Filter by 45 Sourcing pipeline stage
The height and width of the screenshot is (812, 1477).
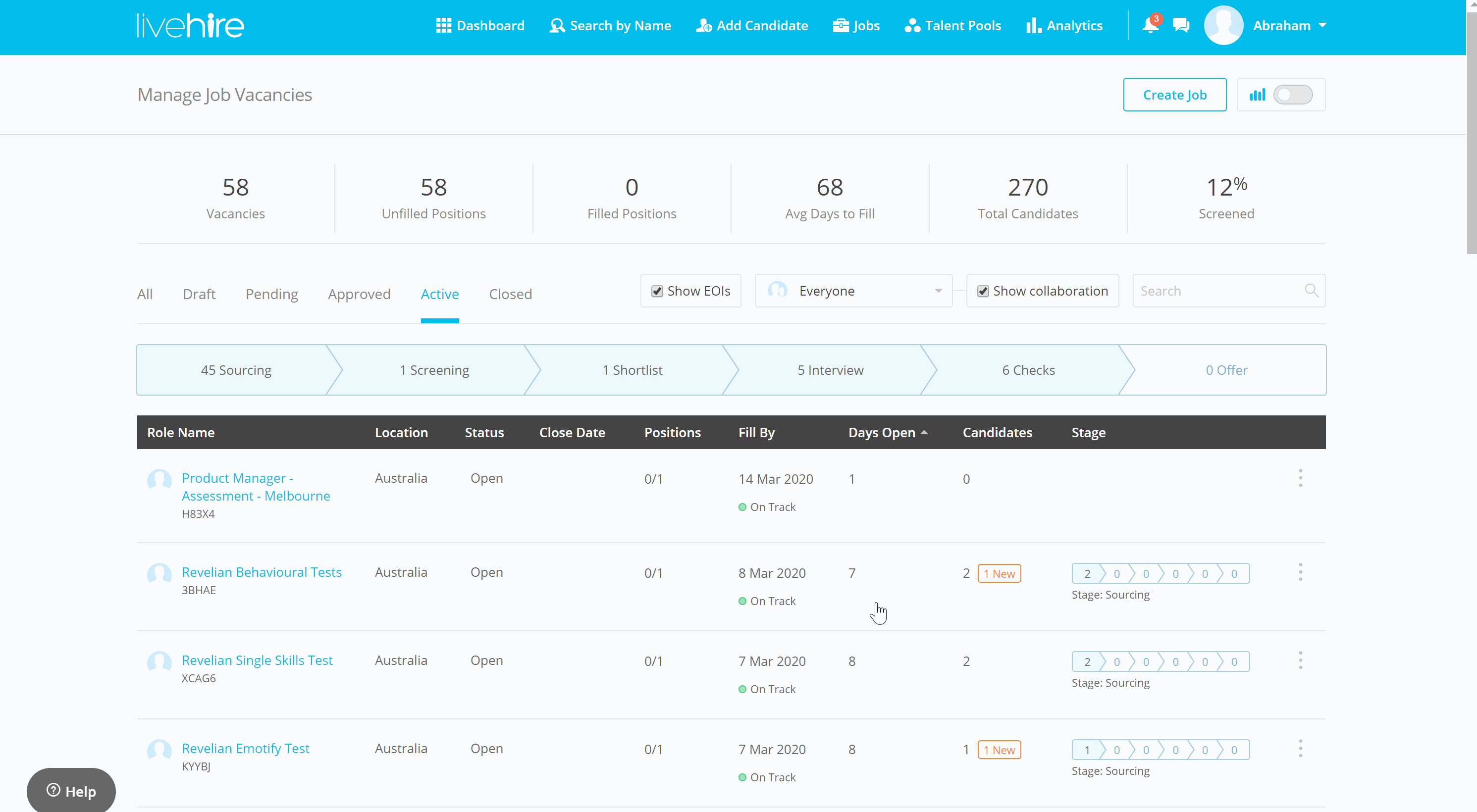(236, 370)
